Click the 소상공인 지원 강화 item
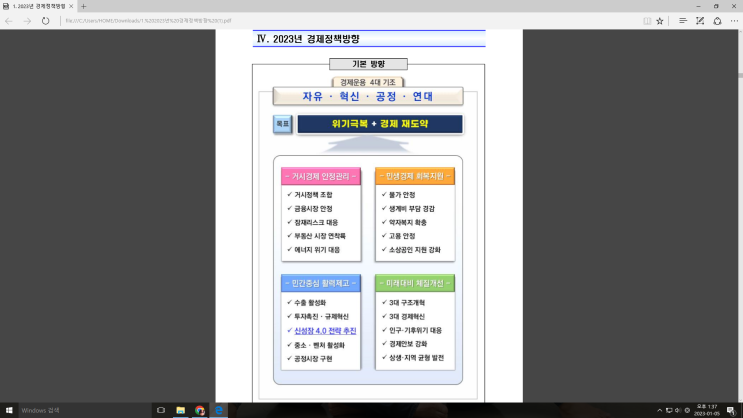The height and width of the screenshot is (418, 743). click(415, 250)
